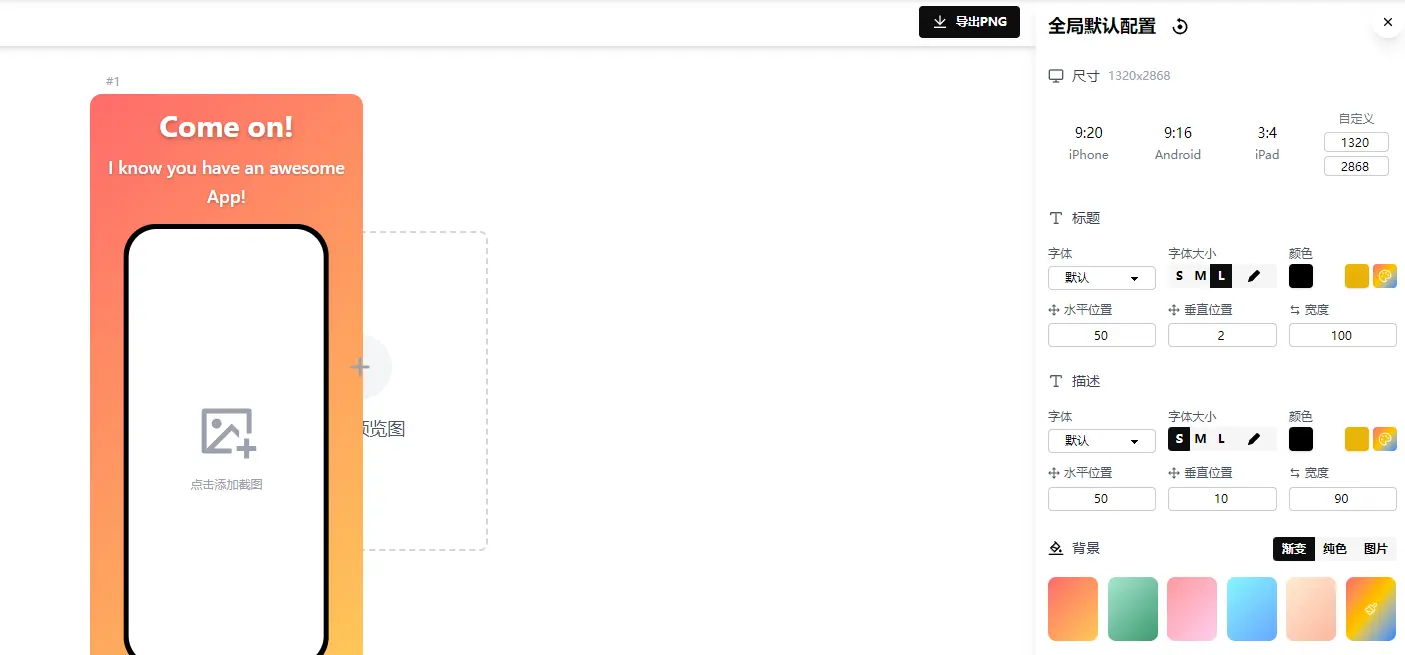The width and height of the screenshot is (1405, 655).
Task: Switch background to 纯色 tab
Action: coord(1334,549)
